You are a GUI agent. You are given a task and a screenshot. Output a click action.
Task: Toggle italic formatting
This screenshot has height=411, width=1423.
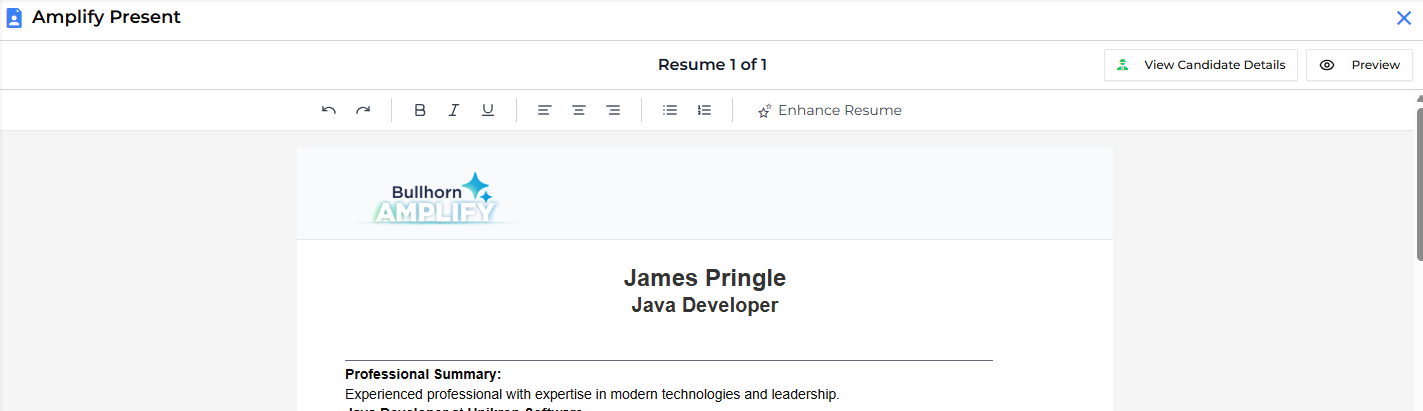tap(453, 110)
